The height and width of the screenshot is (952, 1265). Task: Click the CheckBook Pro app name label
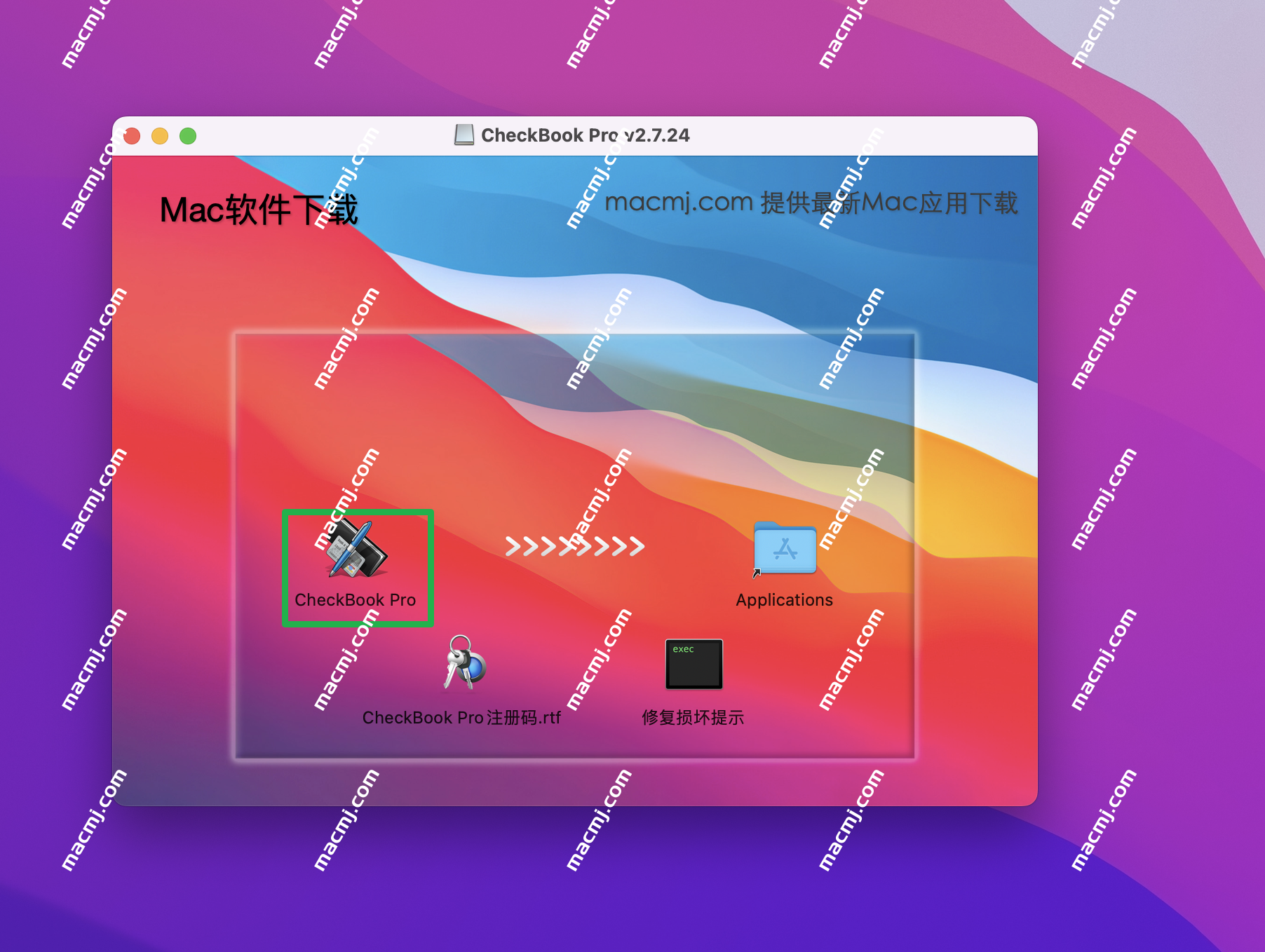(356, 600)
